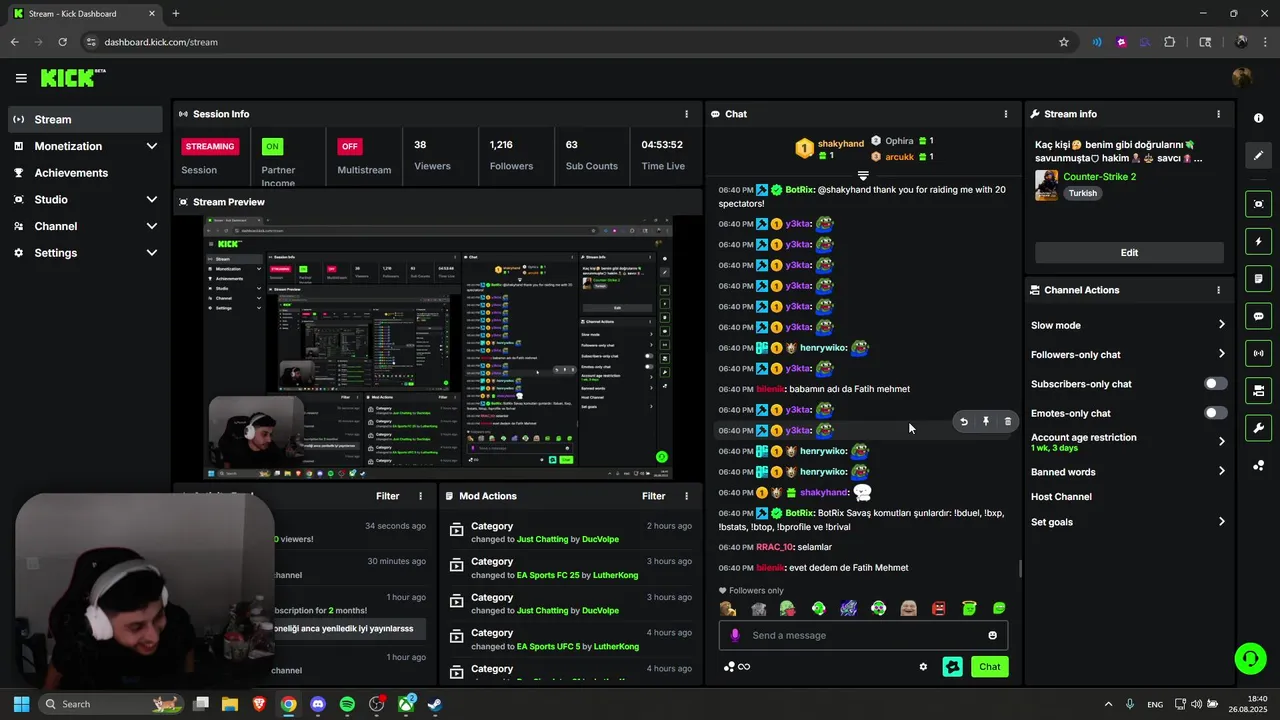
Task: Open chat settings gear icon
Action: coord(923,667)
